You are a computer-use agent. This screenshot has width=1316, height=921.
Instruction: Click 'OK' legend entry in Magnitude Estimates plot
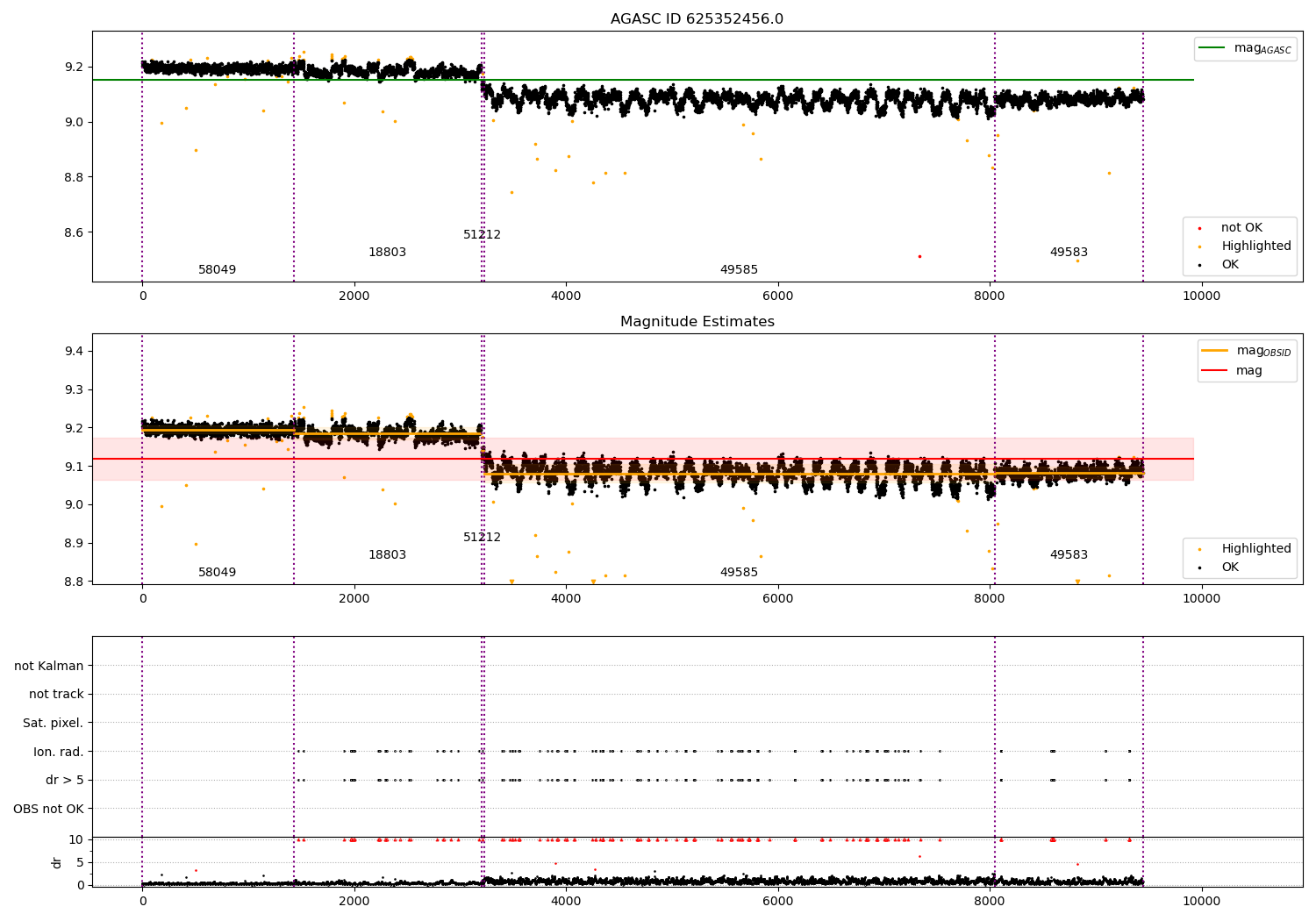pos(1230,568)
